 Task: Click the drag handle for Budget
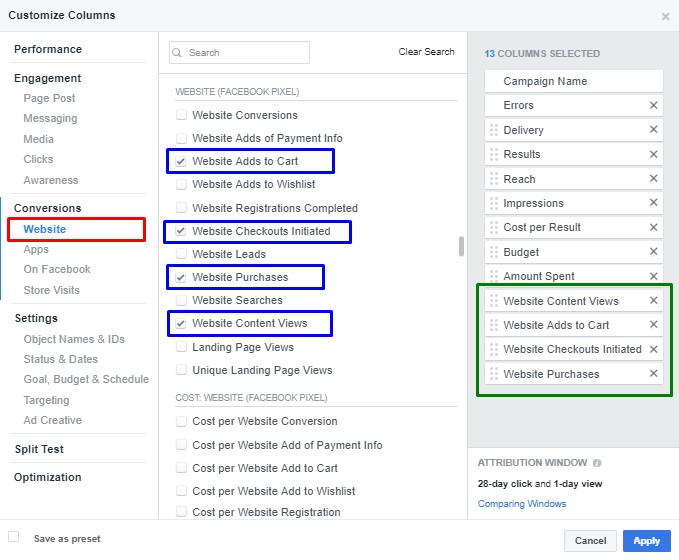494,252
